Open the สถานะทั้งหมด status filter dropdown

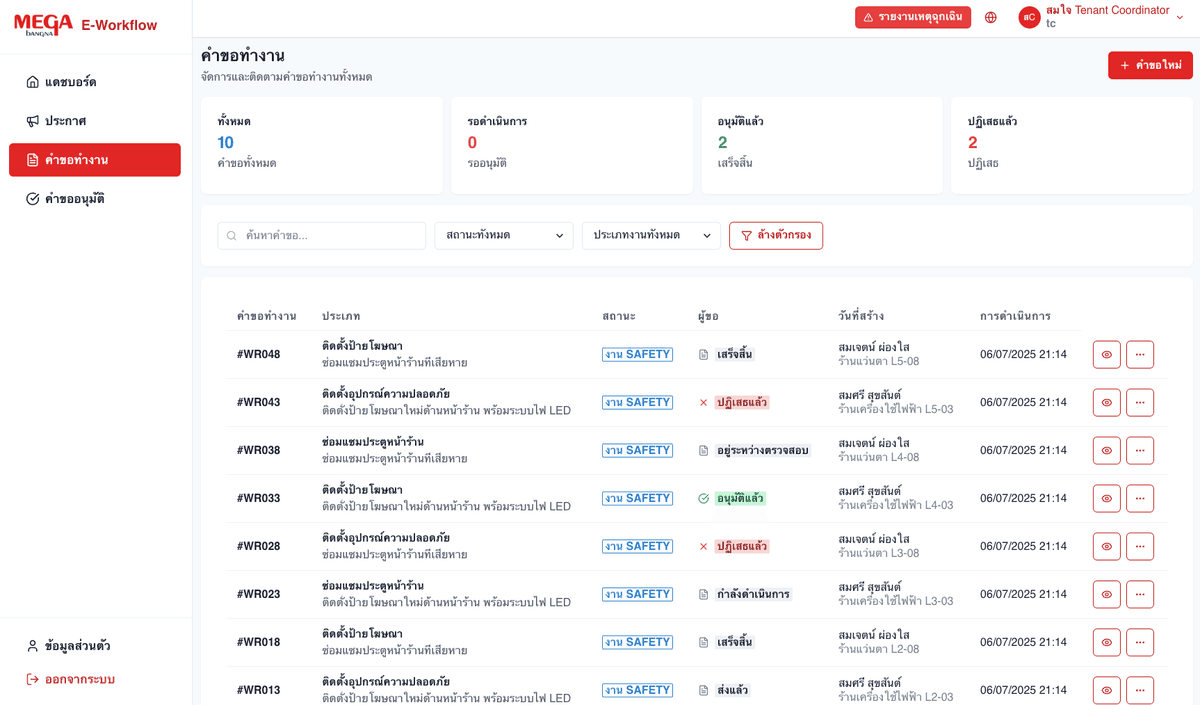click(504, 235)
